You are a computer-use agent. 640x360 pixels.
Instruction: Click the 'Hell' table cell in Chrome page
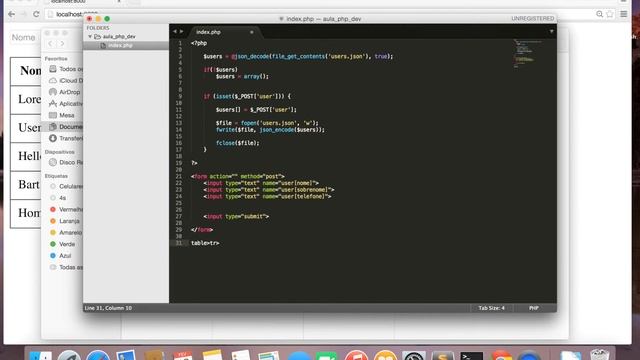click(x=26, y=156)
